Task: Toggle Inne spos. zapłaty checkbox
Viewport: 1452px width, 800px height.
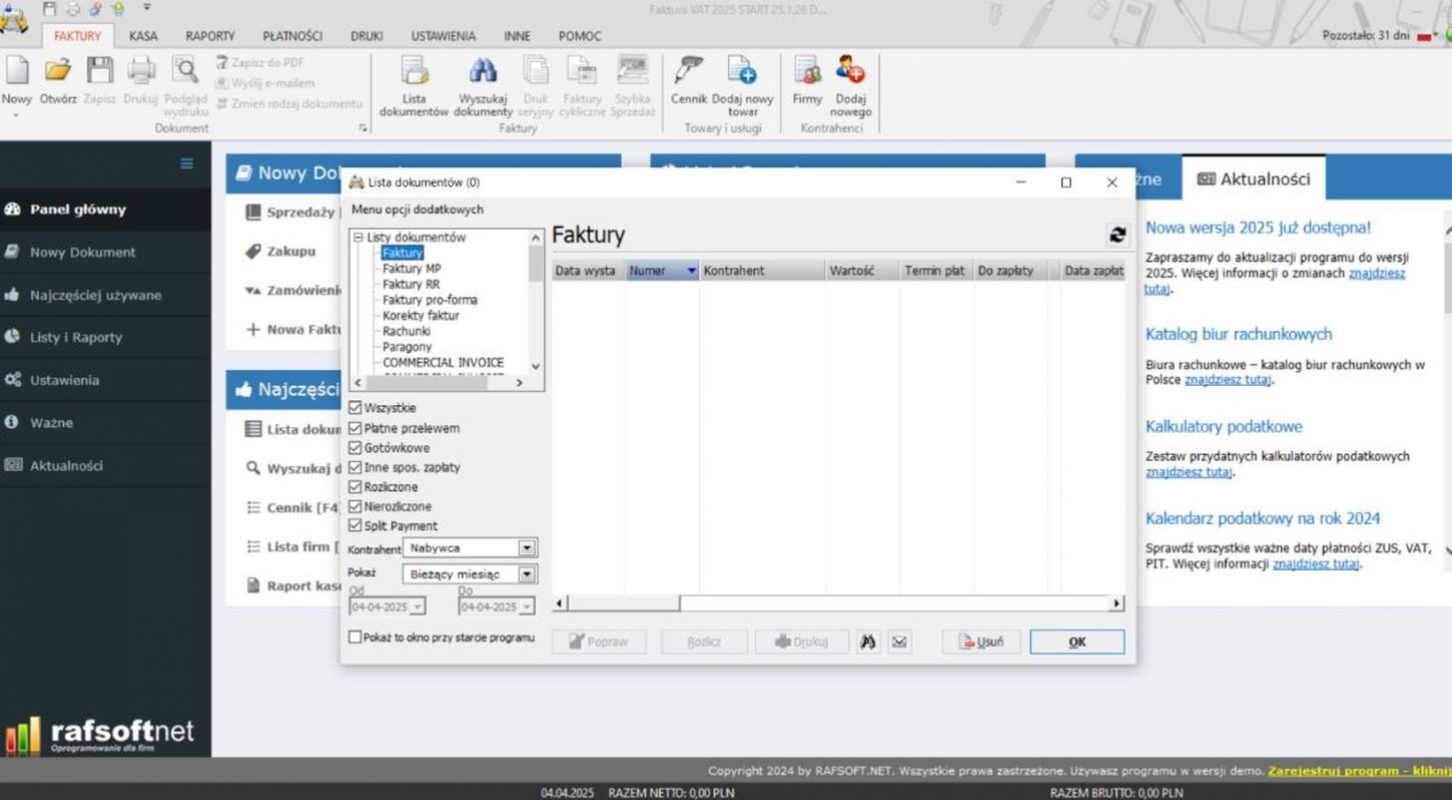Action: coord(355,467)
